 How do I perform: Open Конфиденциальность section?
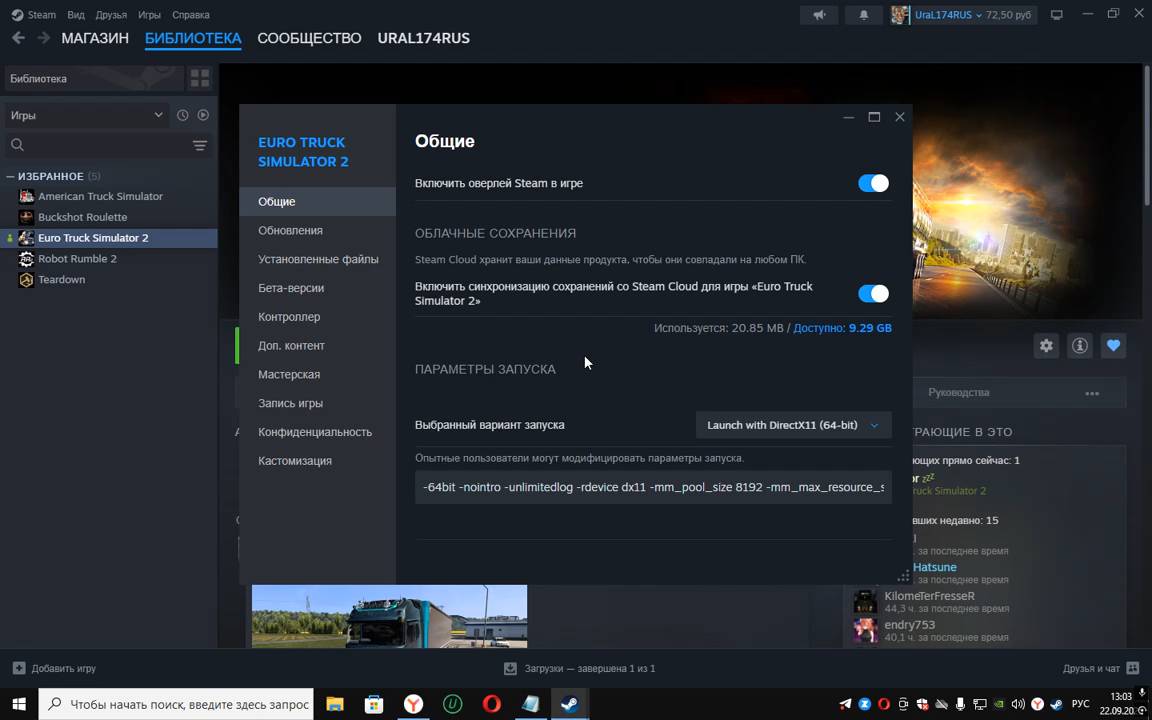click(317, 432)
